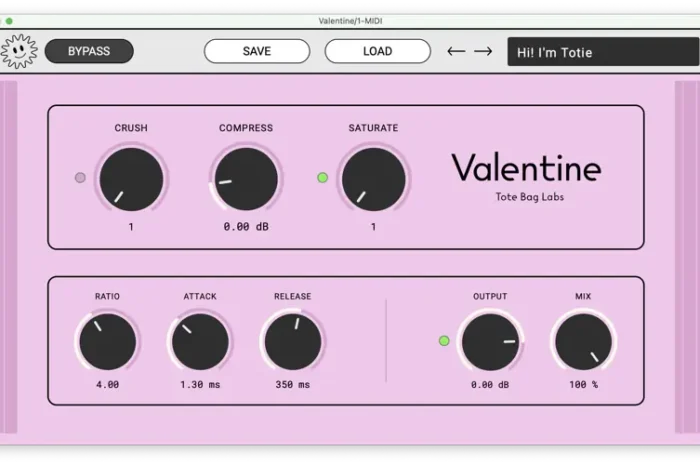Click the Ratio value '4.00'
700x465 pixels.
point(108,384)
